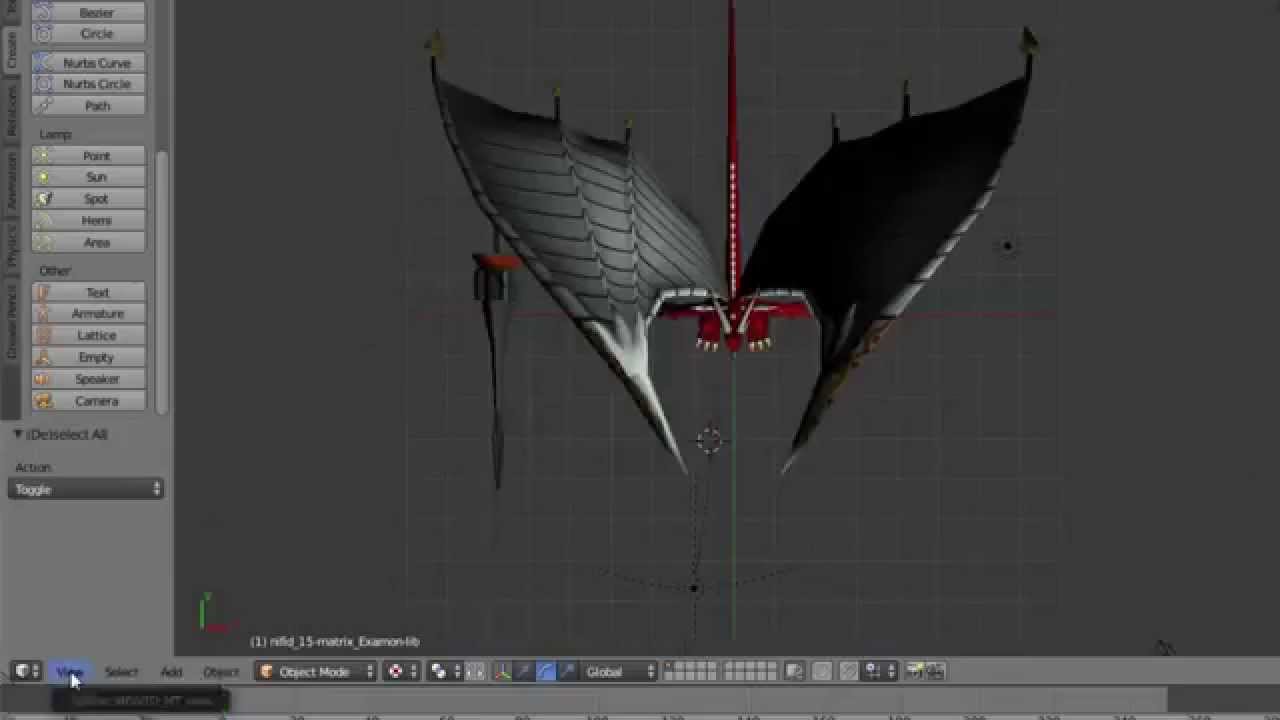Select the lamp object dot in viewport
This screenshot has width=1280, height=720.
[1007, 246]
